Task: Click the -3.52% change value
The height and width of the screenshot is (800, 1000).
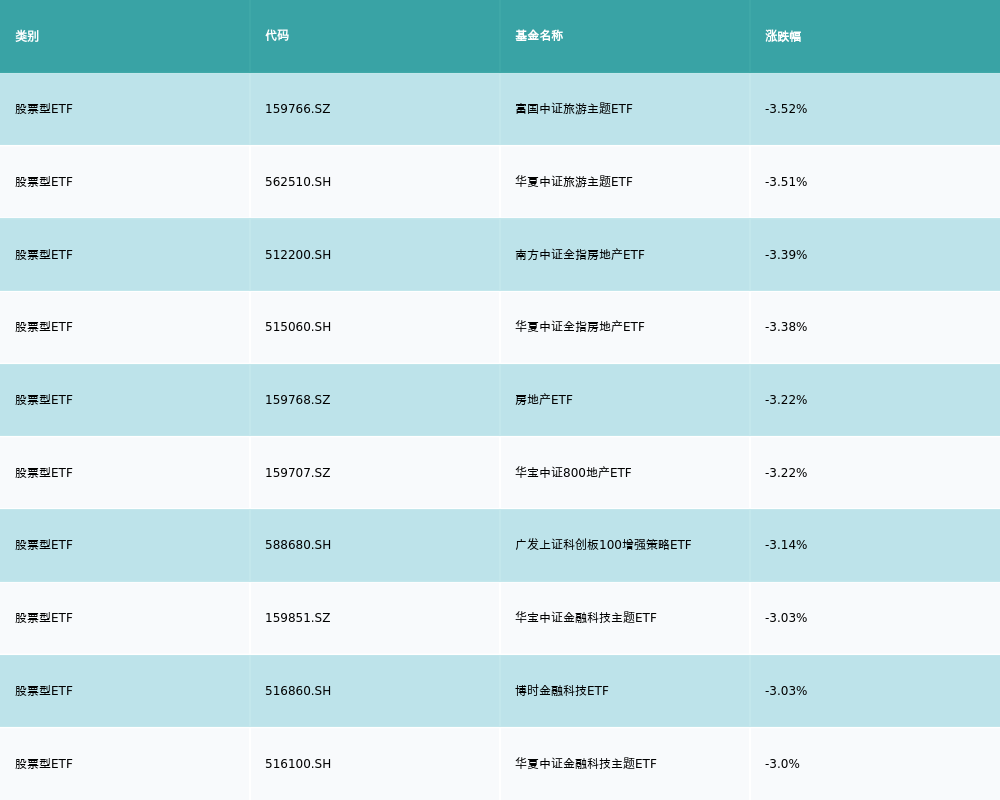Action: pyautogui.click(x=786, y=109)
